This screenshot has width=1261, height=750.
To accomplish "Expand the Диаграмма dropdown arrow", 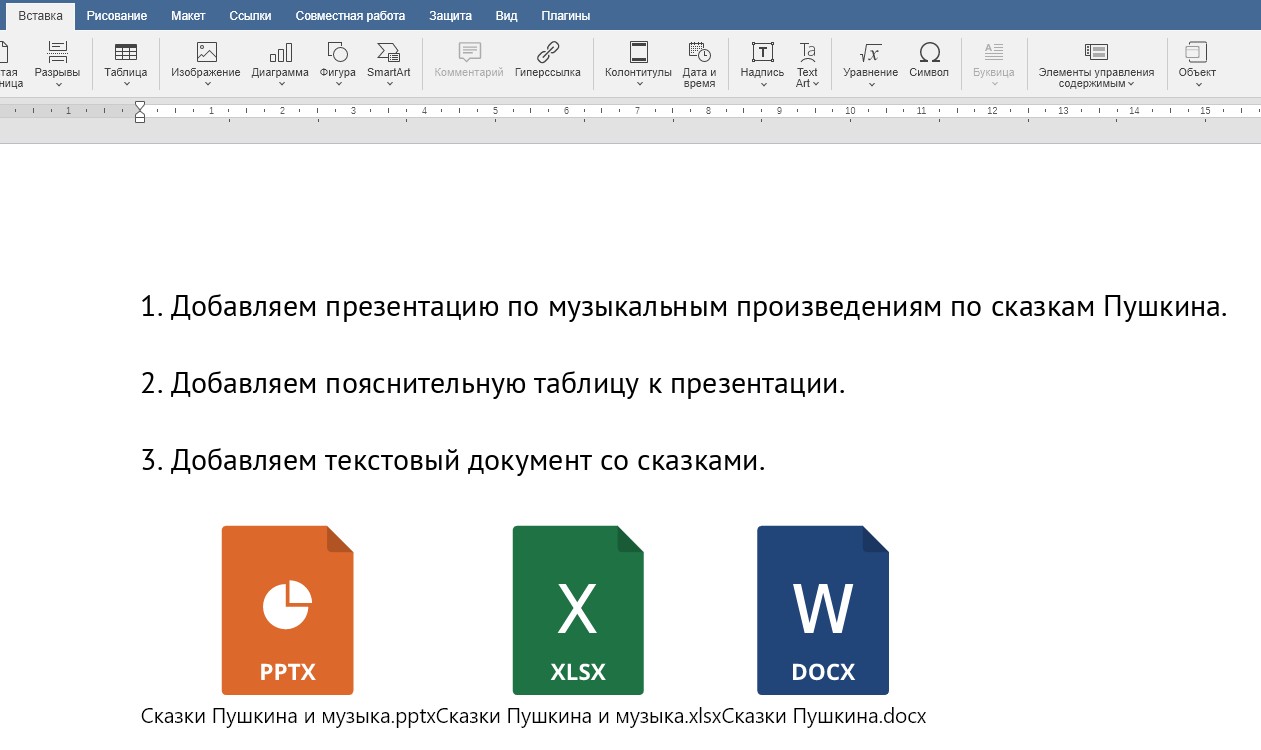I will pos(280,84).
